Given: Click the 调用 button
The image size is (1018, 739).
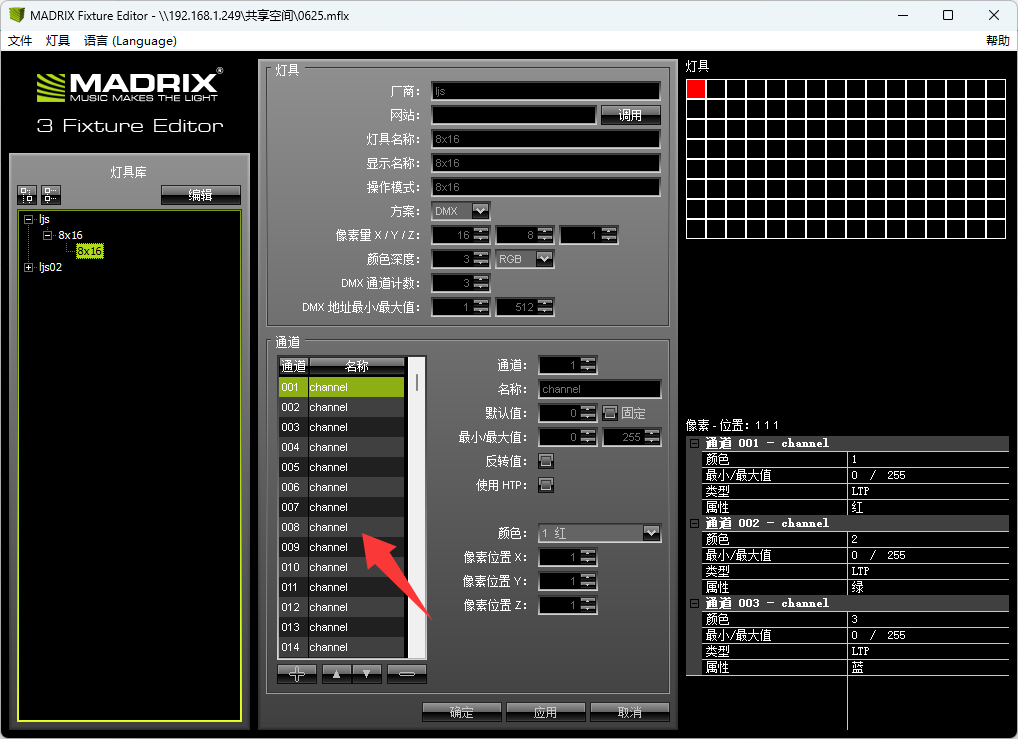Looking at the screenshot, I should click(630, 115).
